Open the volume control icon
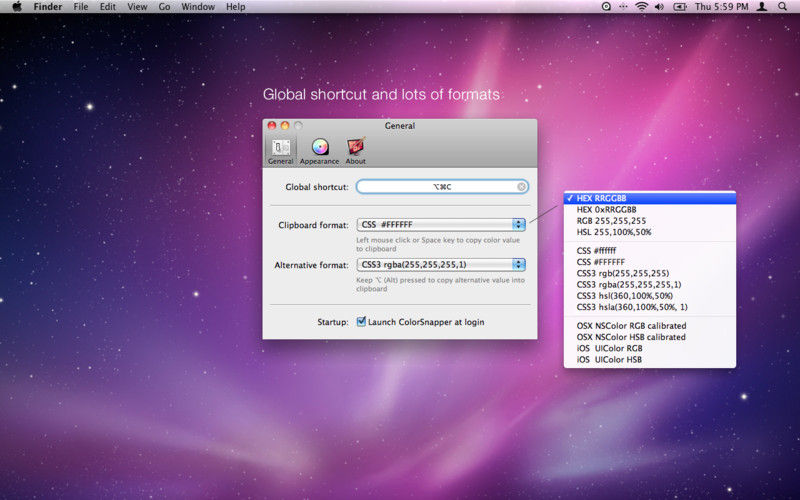800x500 pixels. pos(659,7)
